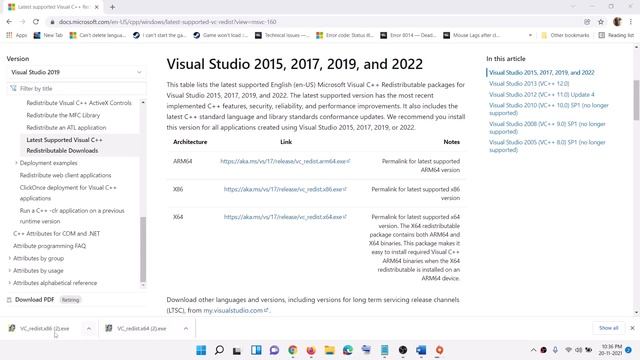
Task: Open Word from the taskbar
Action: tap(421, 350)
